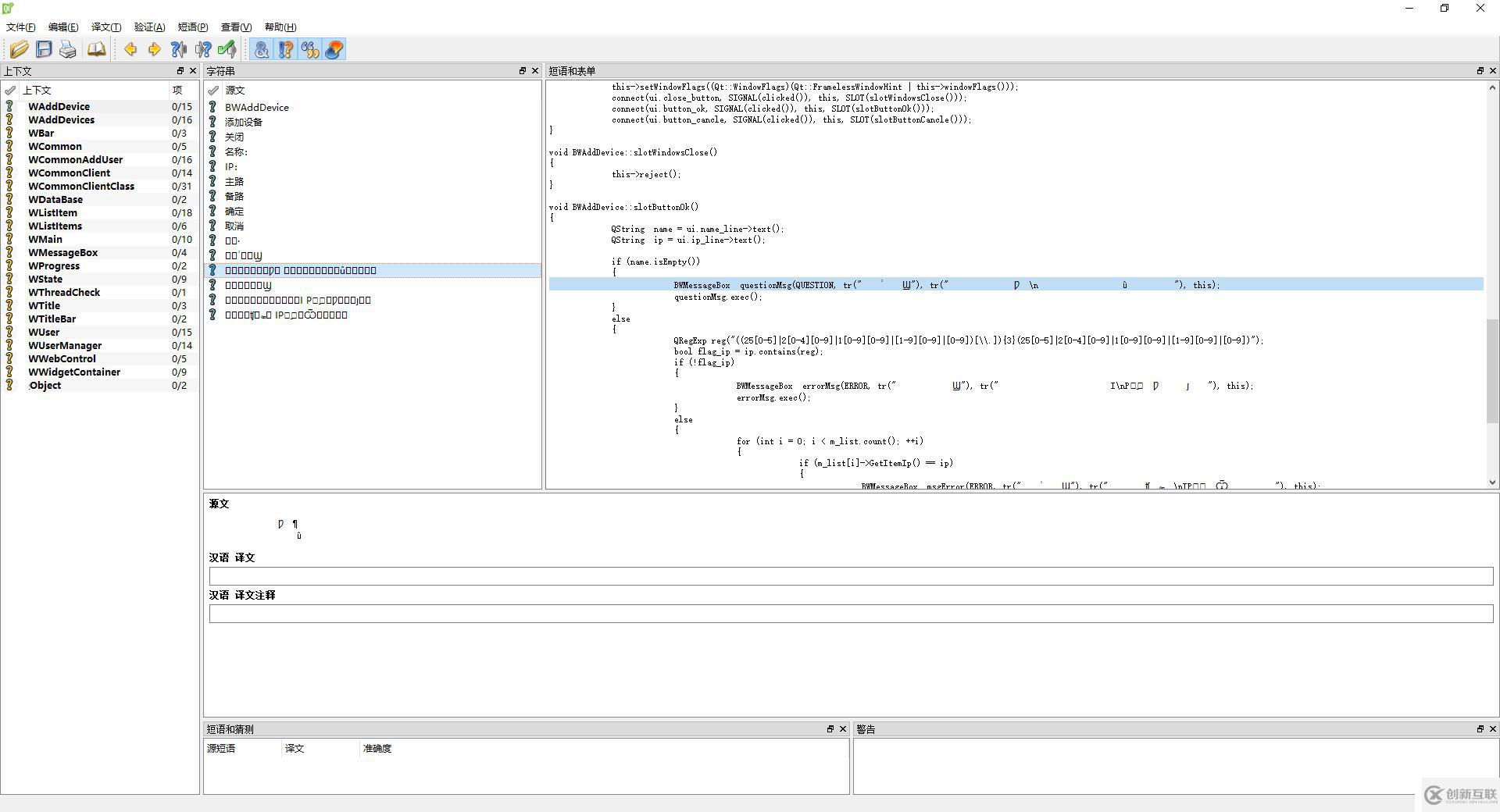The image size is (1500, 812).
Task: Float the 警告 panel
Action: [1480, 729]
